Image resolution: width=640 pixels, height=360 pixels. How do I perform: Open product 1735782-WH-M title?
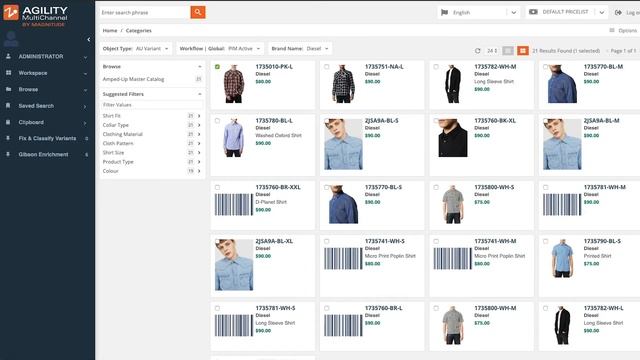[495, 67]
